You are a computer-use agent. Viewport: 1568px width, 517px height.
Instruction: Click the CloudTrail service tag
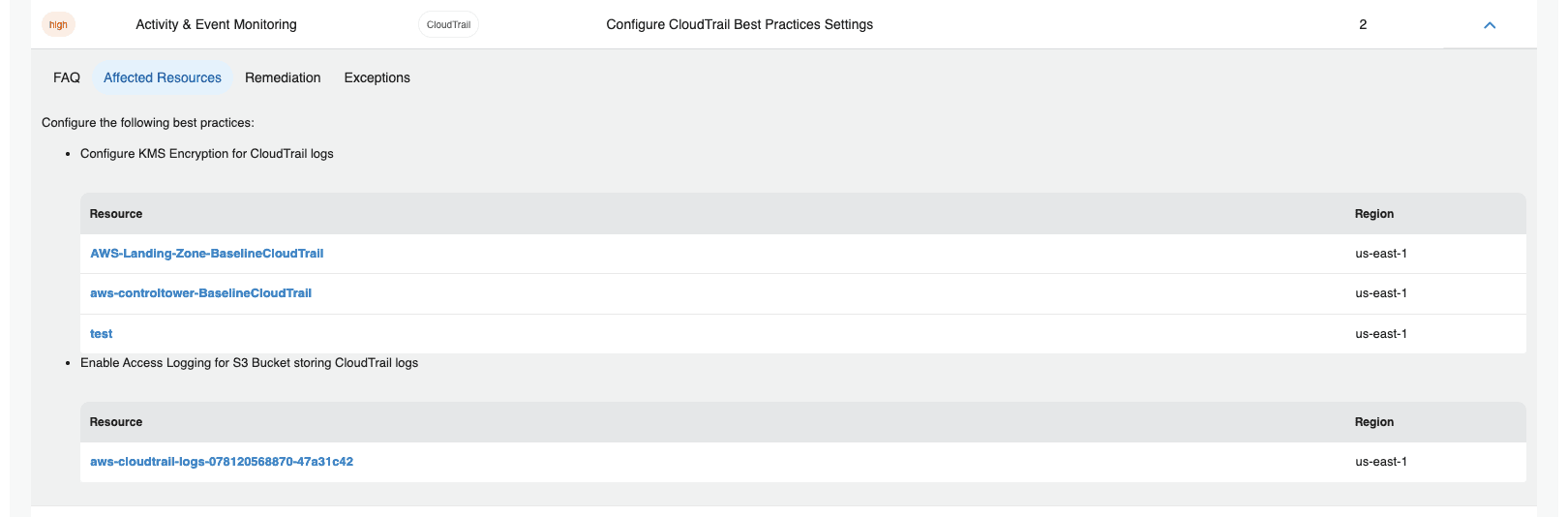pos(448,25)
